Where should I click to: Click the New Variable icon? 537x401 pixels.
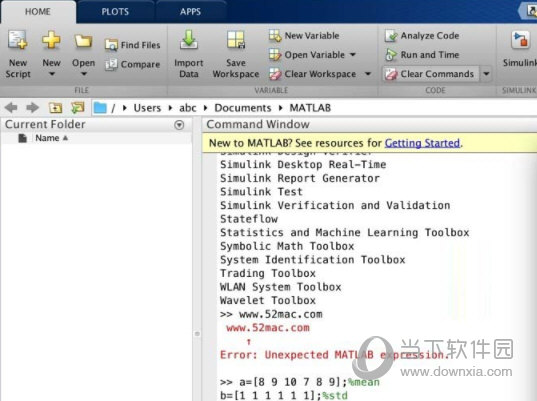point(275,36)
